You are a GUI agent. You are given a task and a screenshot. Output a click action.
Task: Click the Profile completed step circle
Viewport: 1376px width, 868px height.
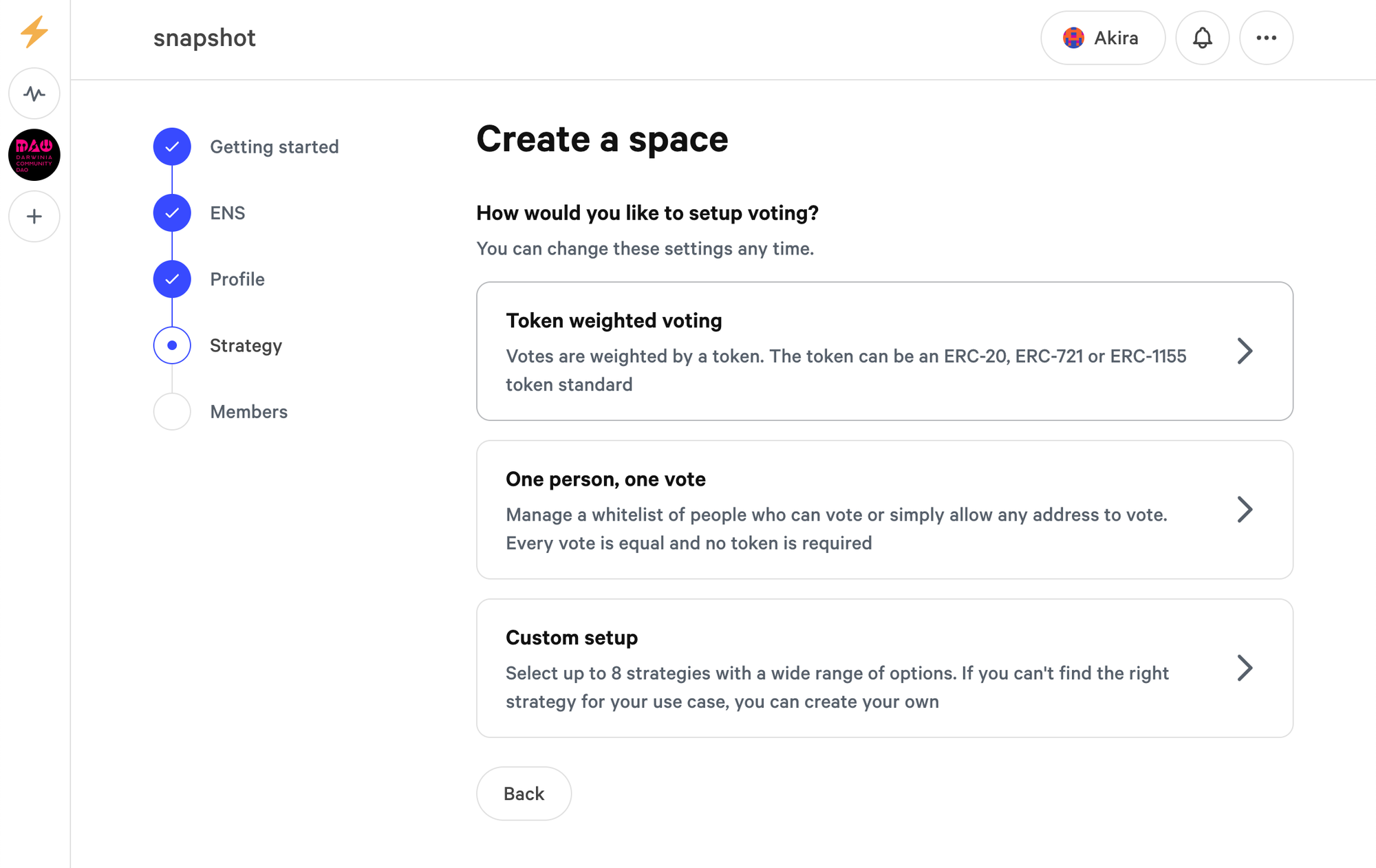click(172, 279)
